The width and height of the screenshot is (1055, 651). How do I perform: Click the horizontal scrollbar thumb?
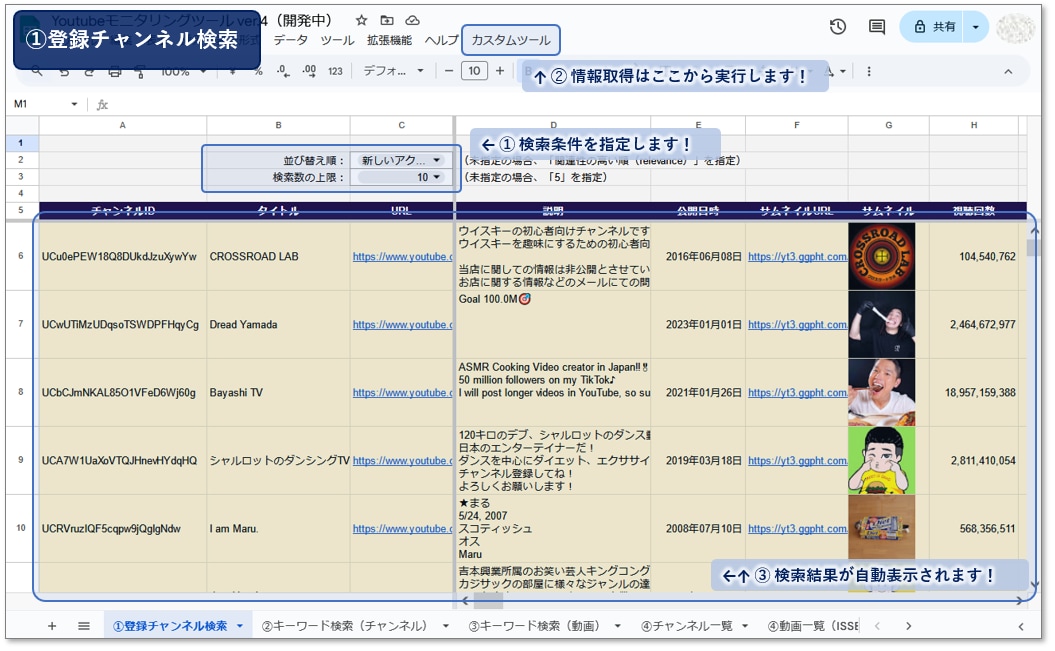[x=488, y=600]
